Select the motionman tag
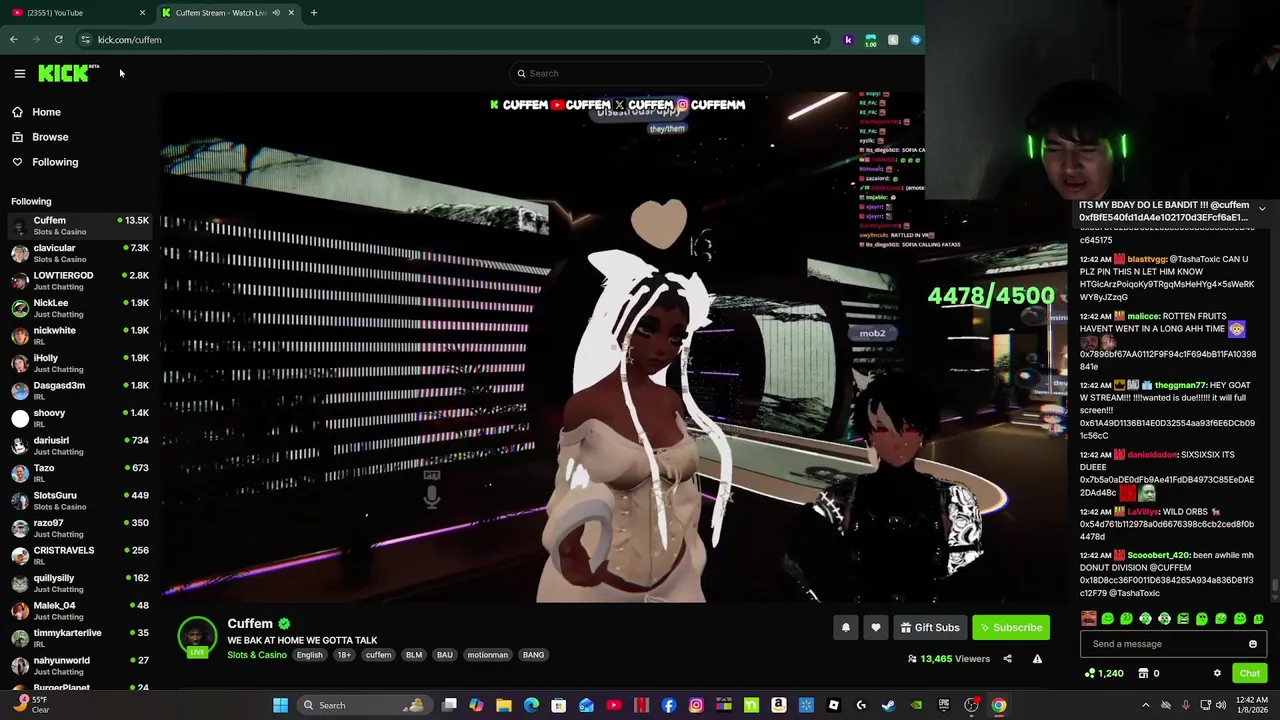Screen dimensions: 1280x720 tap(488, 655)
